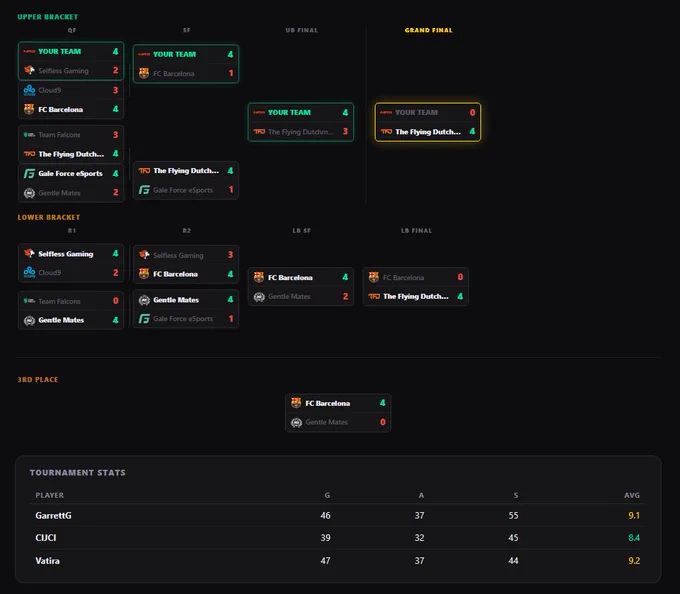The image size is (680, 594).
Task: Click FC Barcelona crest in LB Final match
Action: tap(374, 277)
